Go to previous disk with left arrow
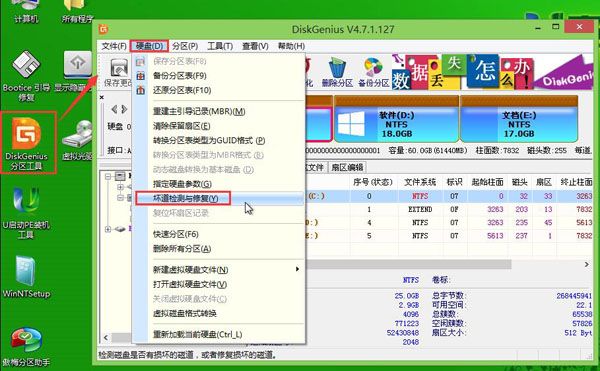Screen dimensions: 600x371 click(114, 109)
